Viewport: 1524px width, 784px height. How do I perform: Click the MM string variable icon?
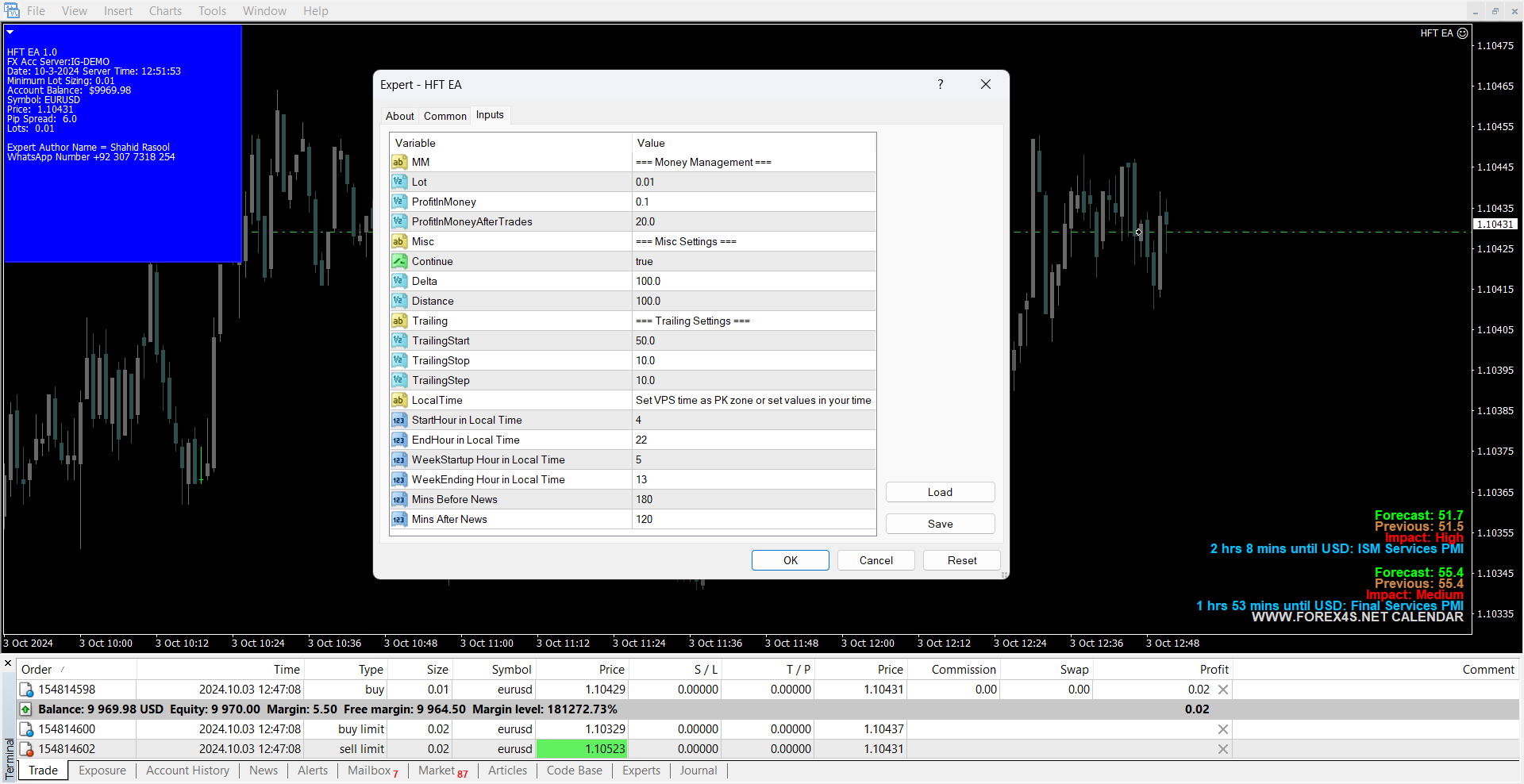(x=398, y=163)
